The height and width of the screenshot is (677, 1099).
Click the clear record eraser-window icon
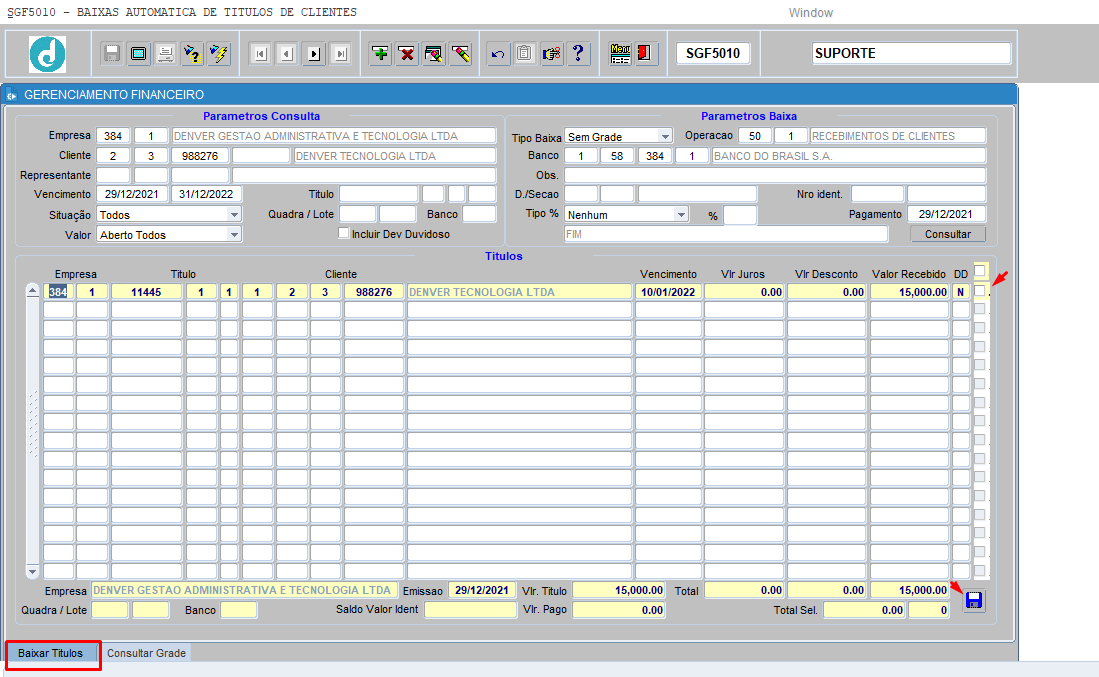tap(434, 53)
